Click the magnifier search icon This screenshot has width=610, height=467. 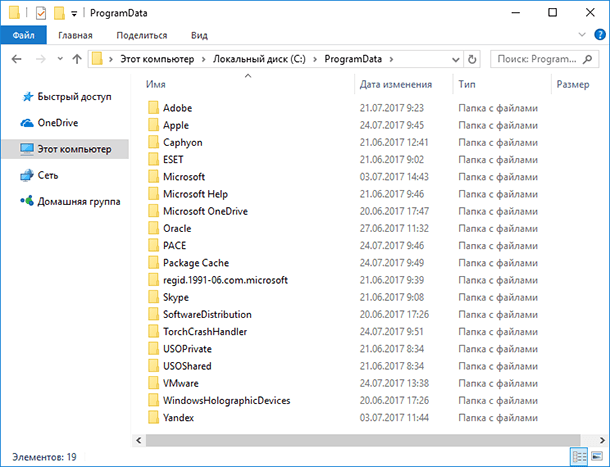coord(587,59)
